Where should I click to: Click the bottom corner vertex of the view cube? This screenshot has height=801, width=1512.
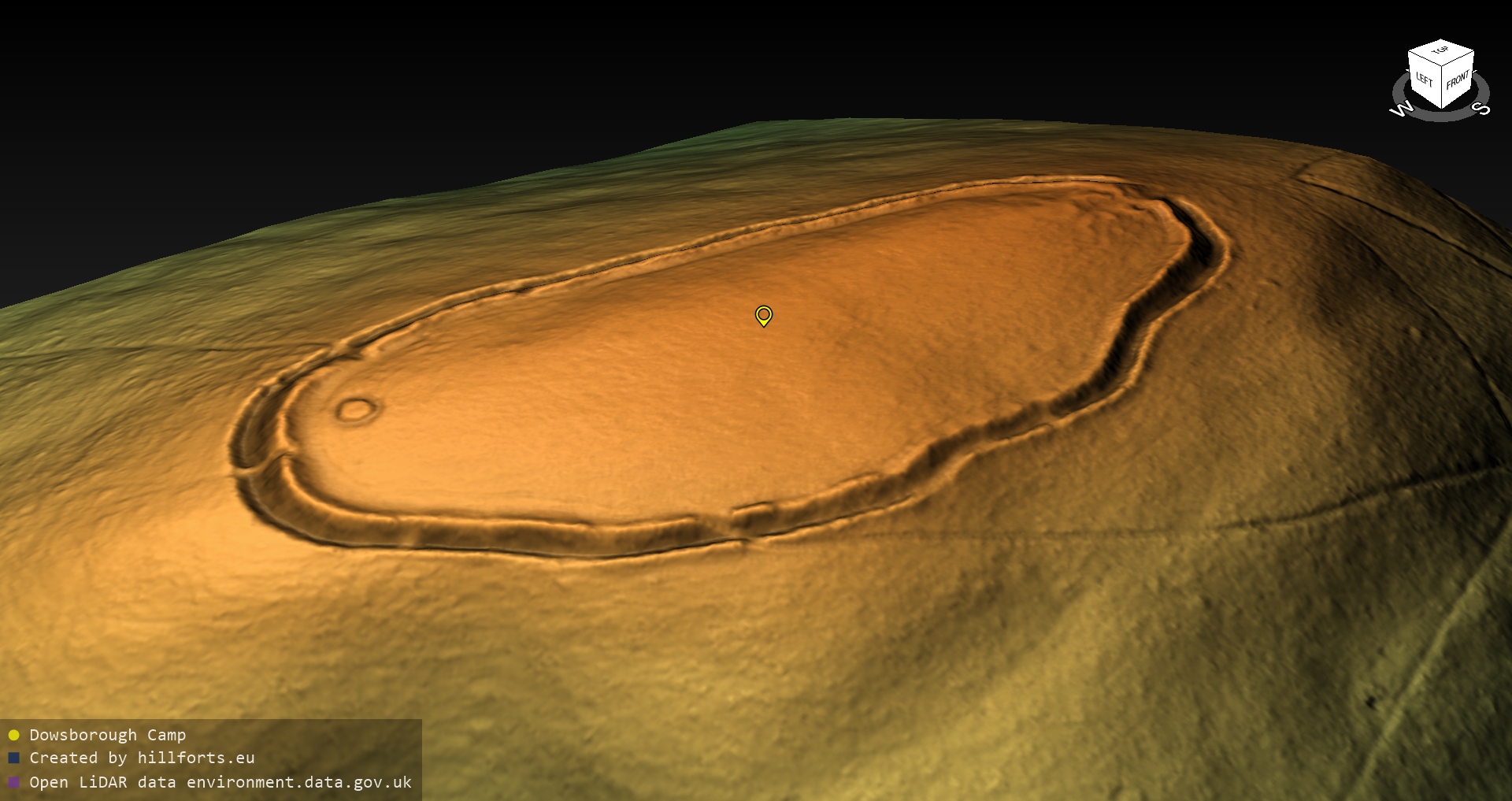[1442, 108]
